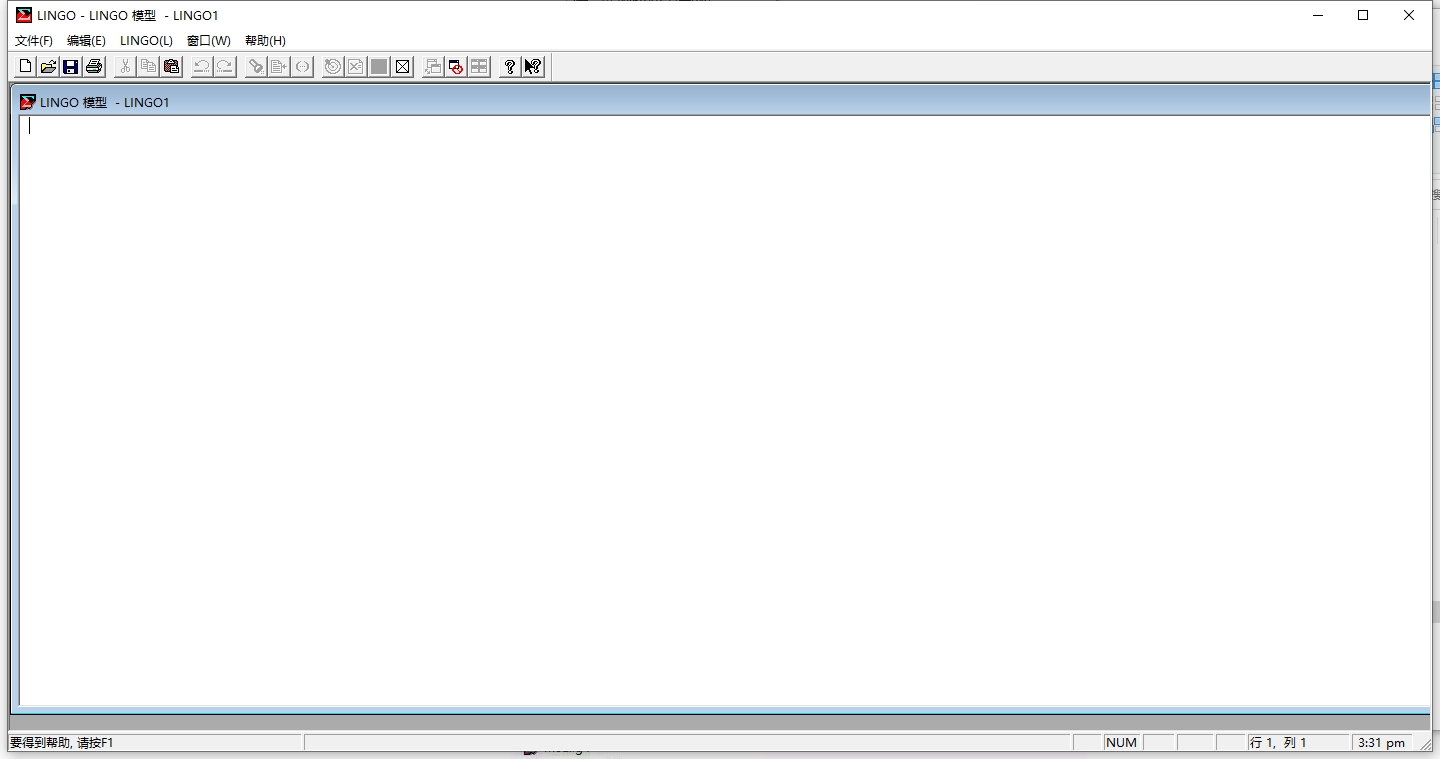Maximize the LINGO main window

1363,15
